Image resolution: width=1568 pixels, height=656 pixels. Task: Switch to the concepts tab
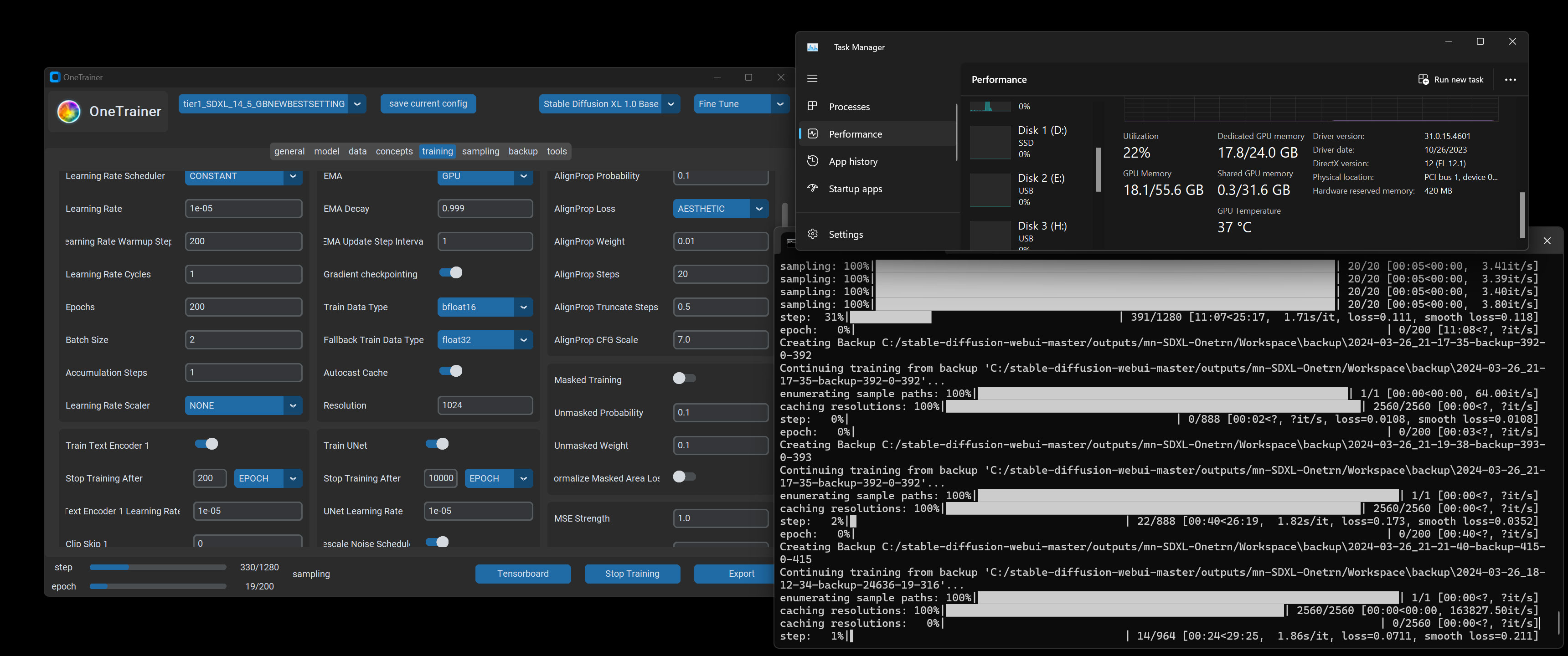(394, 152)
